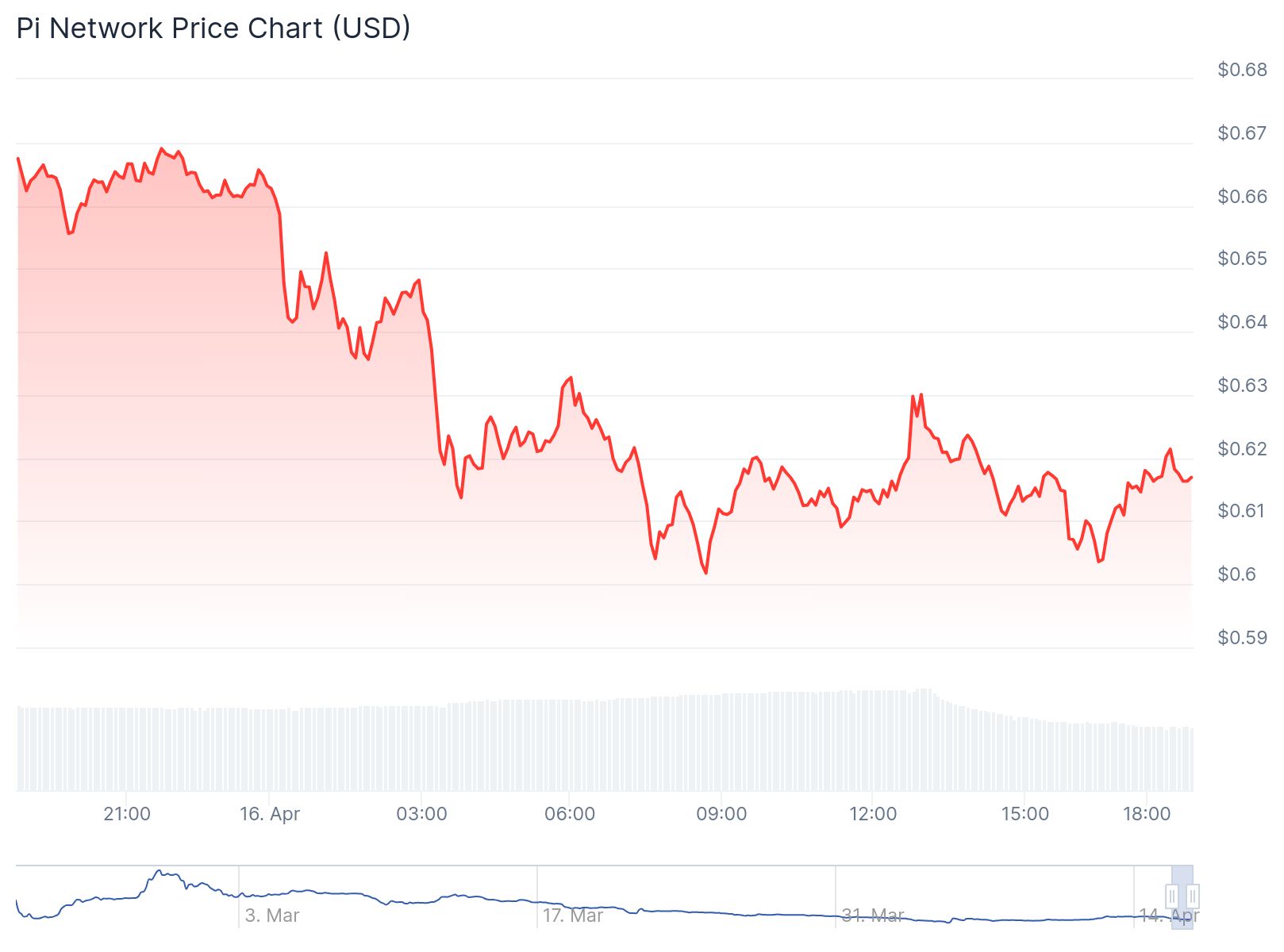1284x952 pixels.
Task: Click the 16. Apr date axis label
Action: point(270,814)
